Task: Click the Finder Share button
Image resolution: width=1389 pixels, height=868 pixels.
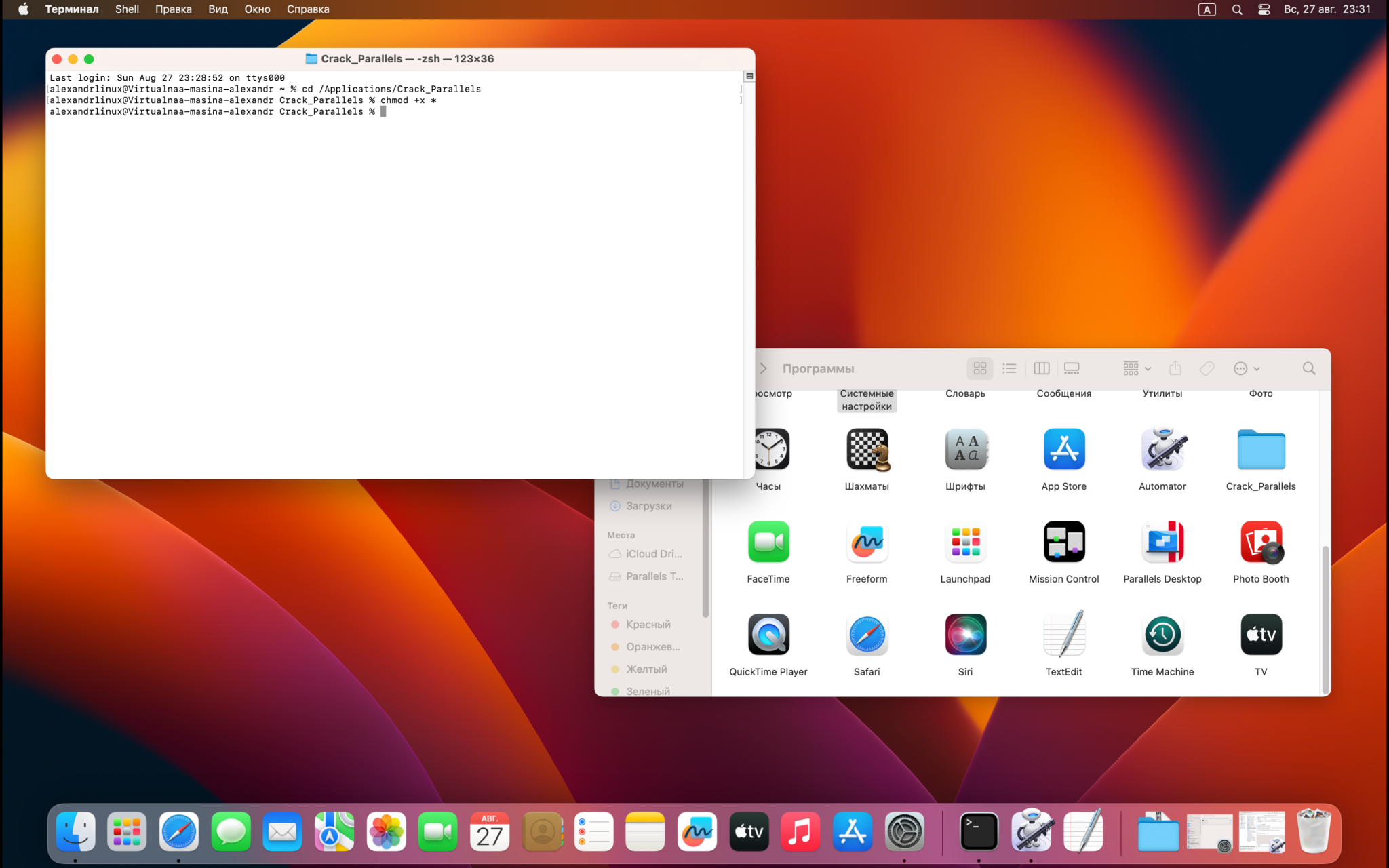Action: coord(1175,368)
